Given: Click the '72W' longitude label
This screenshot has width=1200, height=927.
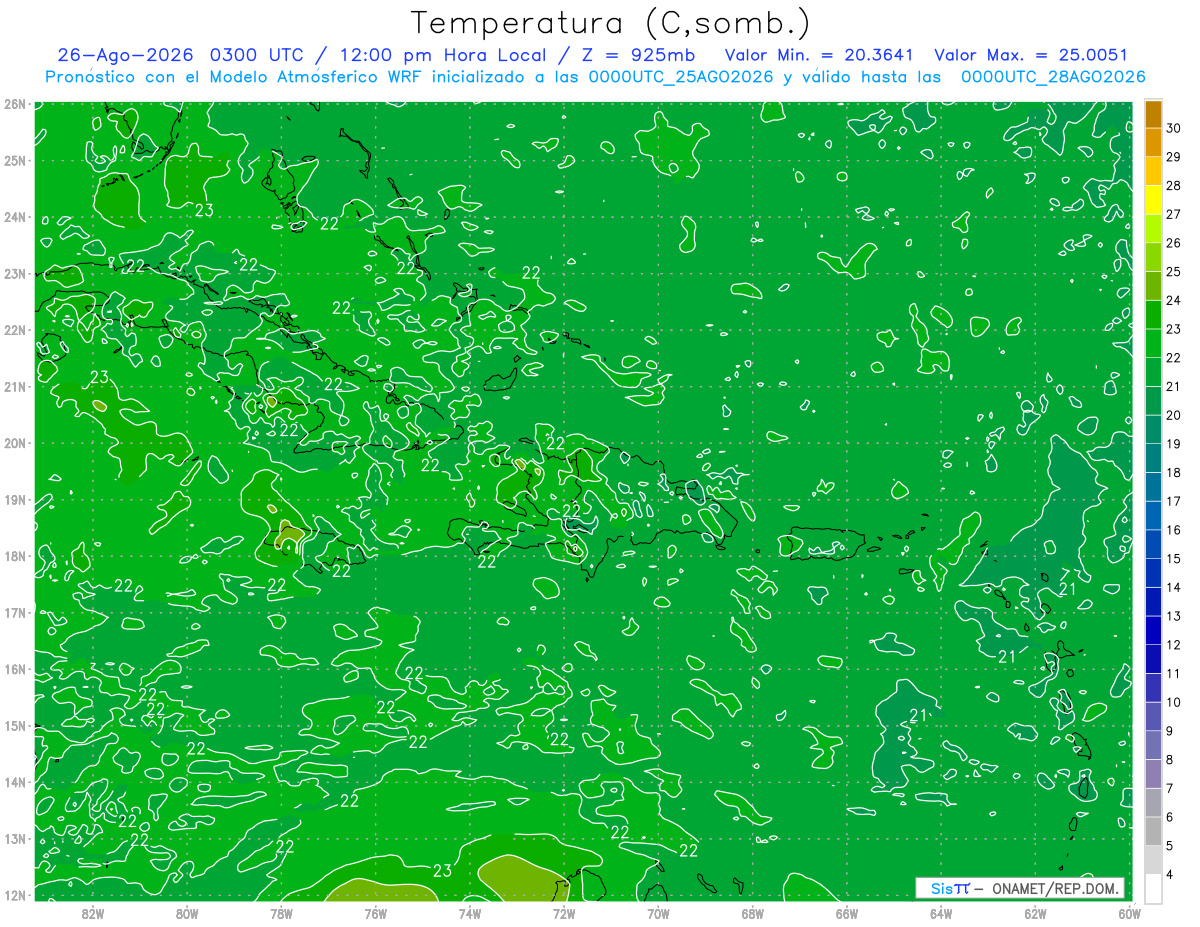Looking at the screenshot, I should 564,913.
